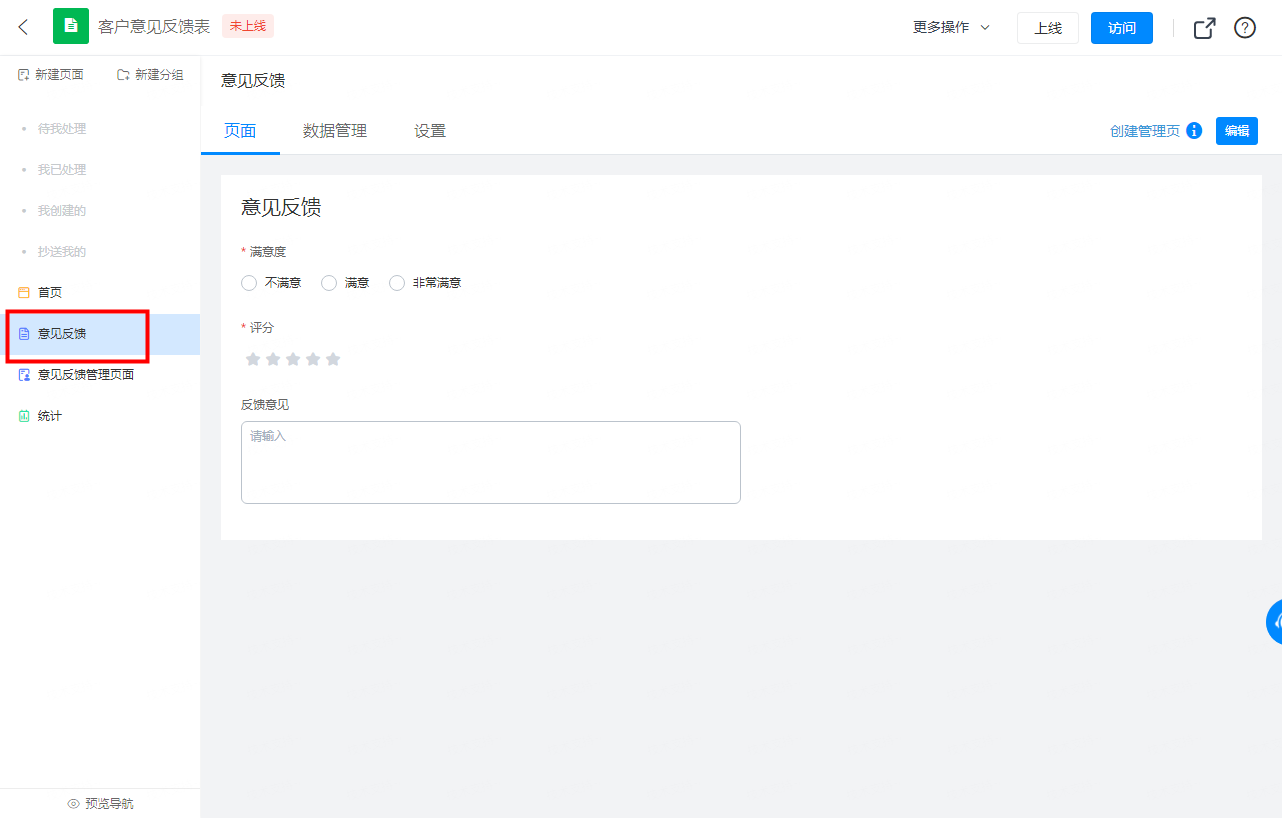Select the fifth rating star
This screenshot has width=1282, height=818.
pyautogui.click(x=333, y=359)
